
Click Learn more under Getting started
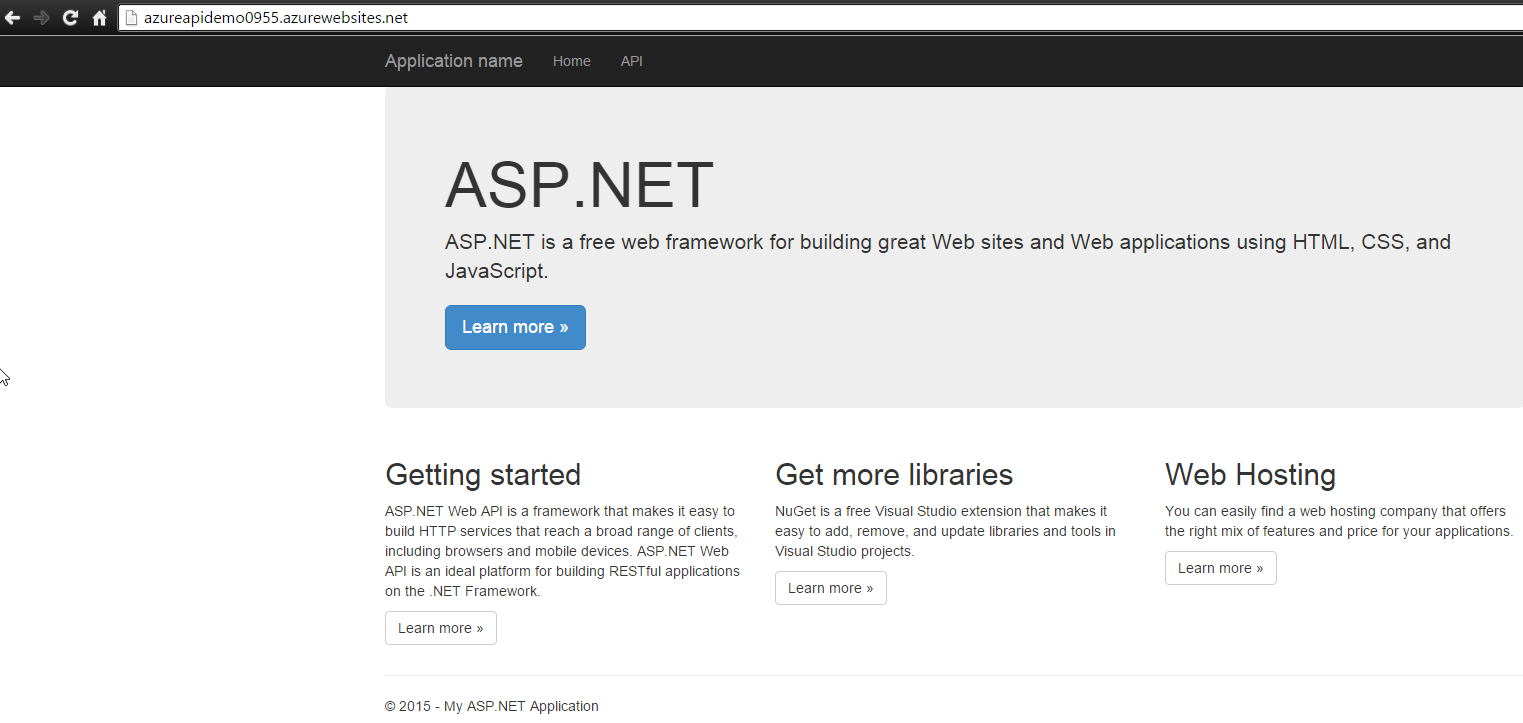click(x=441, y=628)
